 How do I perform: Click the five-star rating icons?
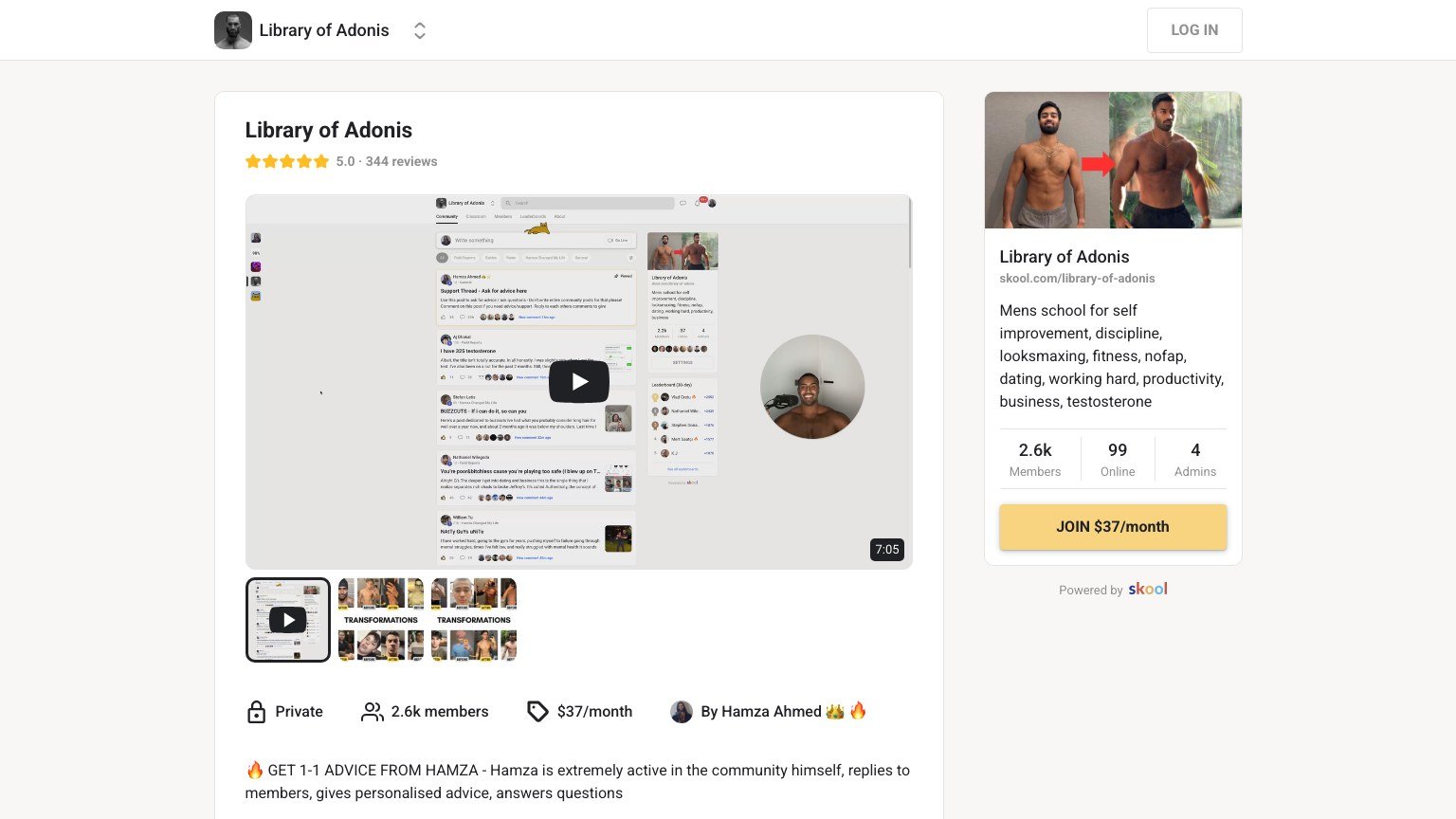click(x=287, y=161)
